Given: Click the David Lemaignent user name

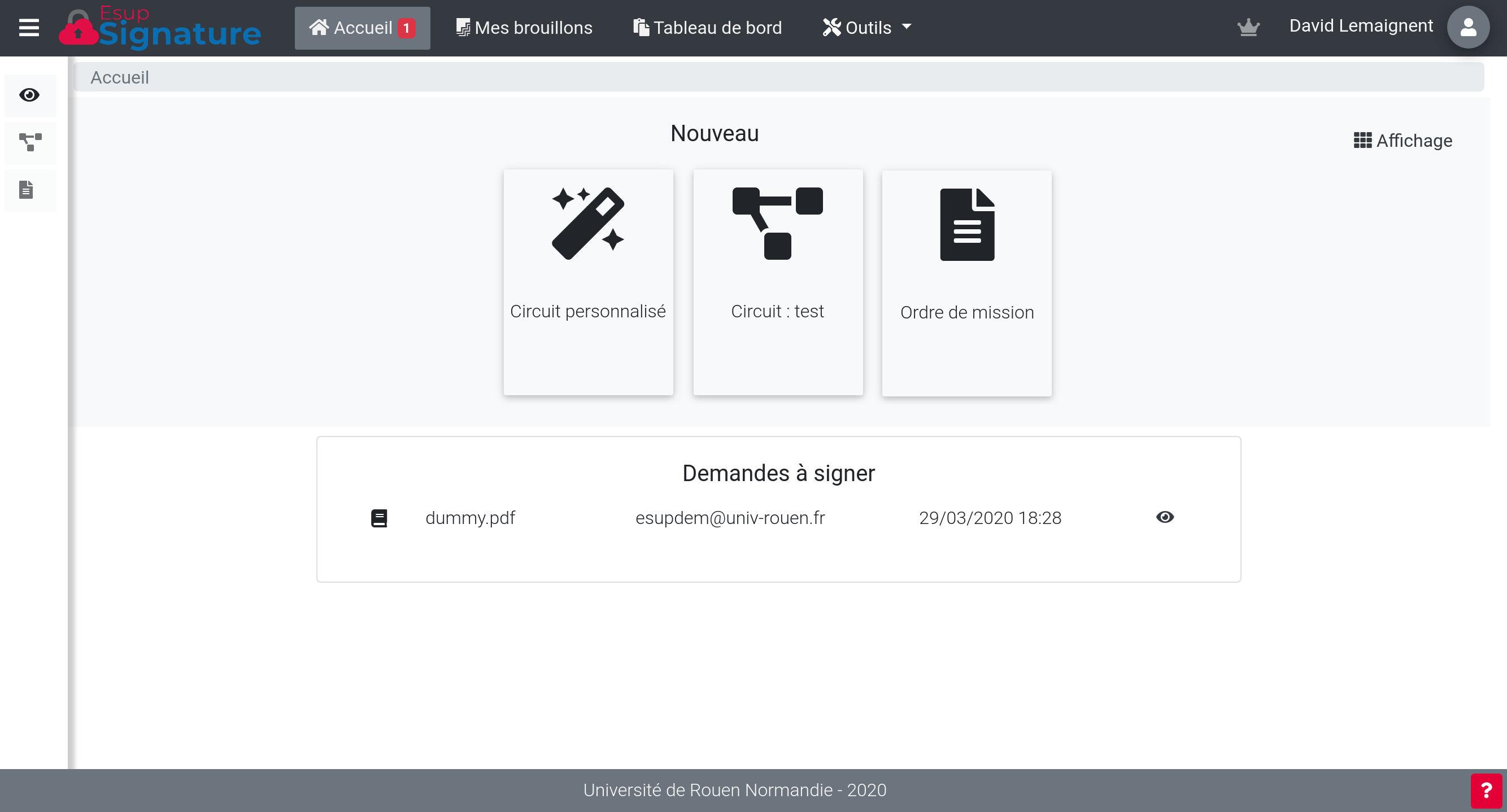Looking at the screenshot, I should click(x=1361, y=26).
